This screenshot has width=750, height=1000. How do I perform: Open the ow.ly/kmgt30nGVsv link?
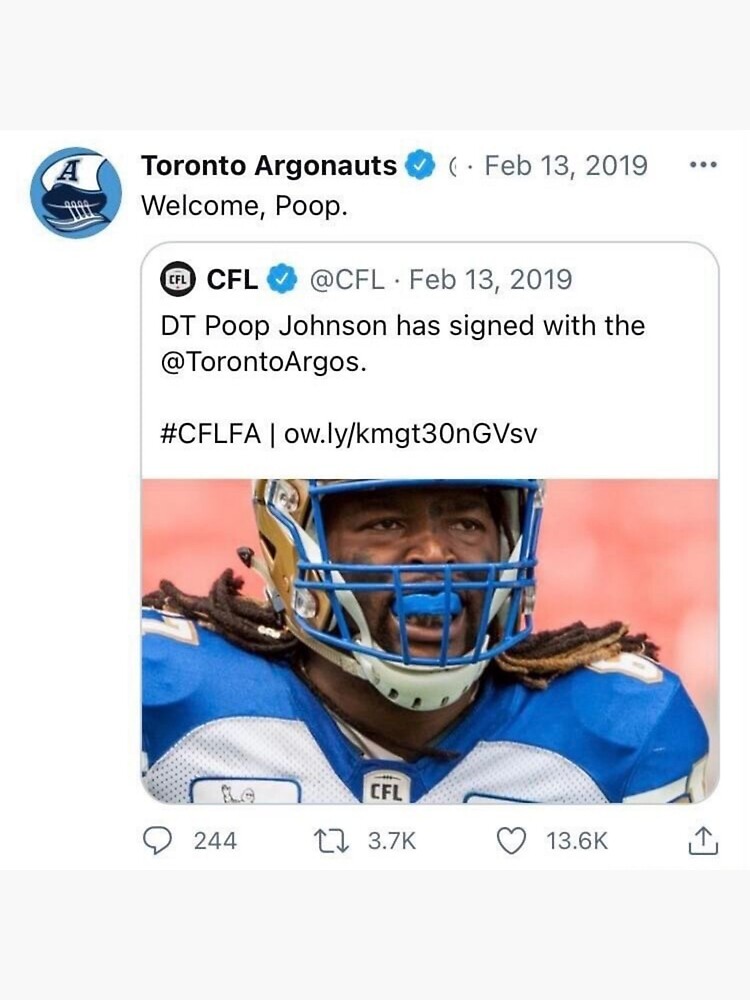(x=411, y=435)
